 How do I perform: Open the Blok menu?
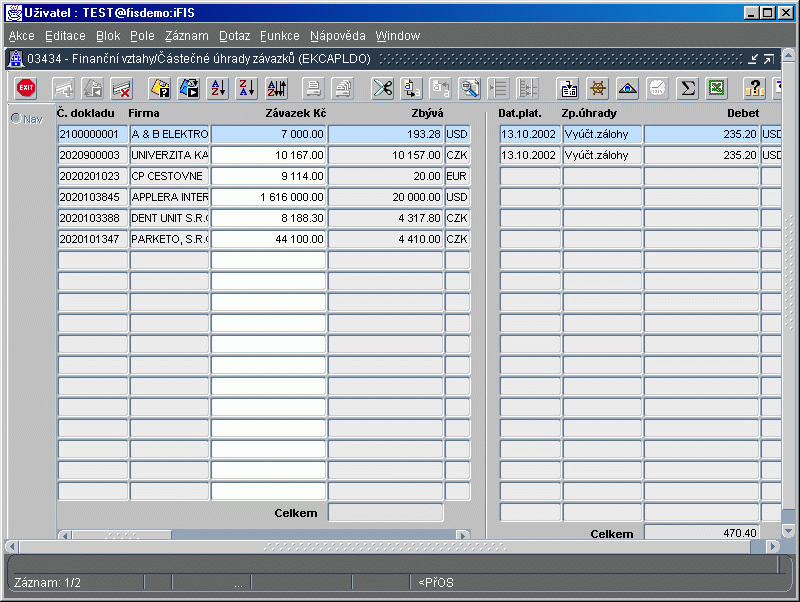(x=108, y=36)
